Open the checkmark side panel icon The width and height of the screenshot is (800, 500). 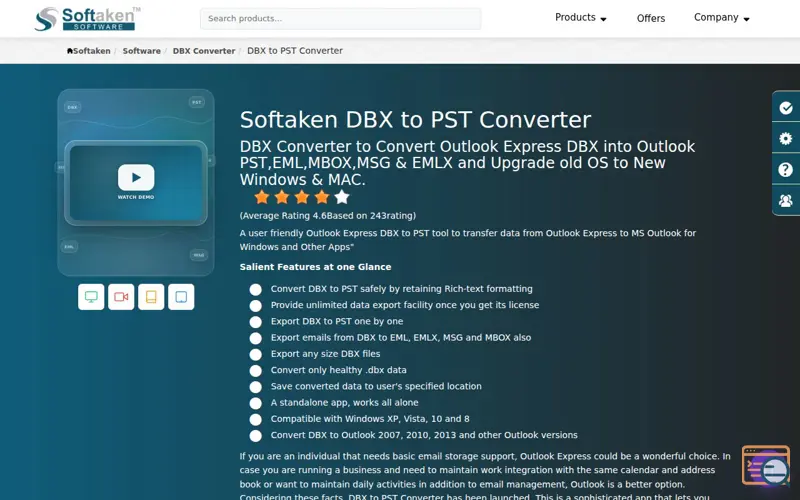(x=786, y=108)
